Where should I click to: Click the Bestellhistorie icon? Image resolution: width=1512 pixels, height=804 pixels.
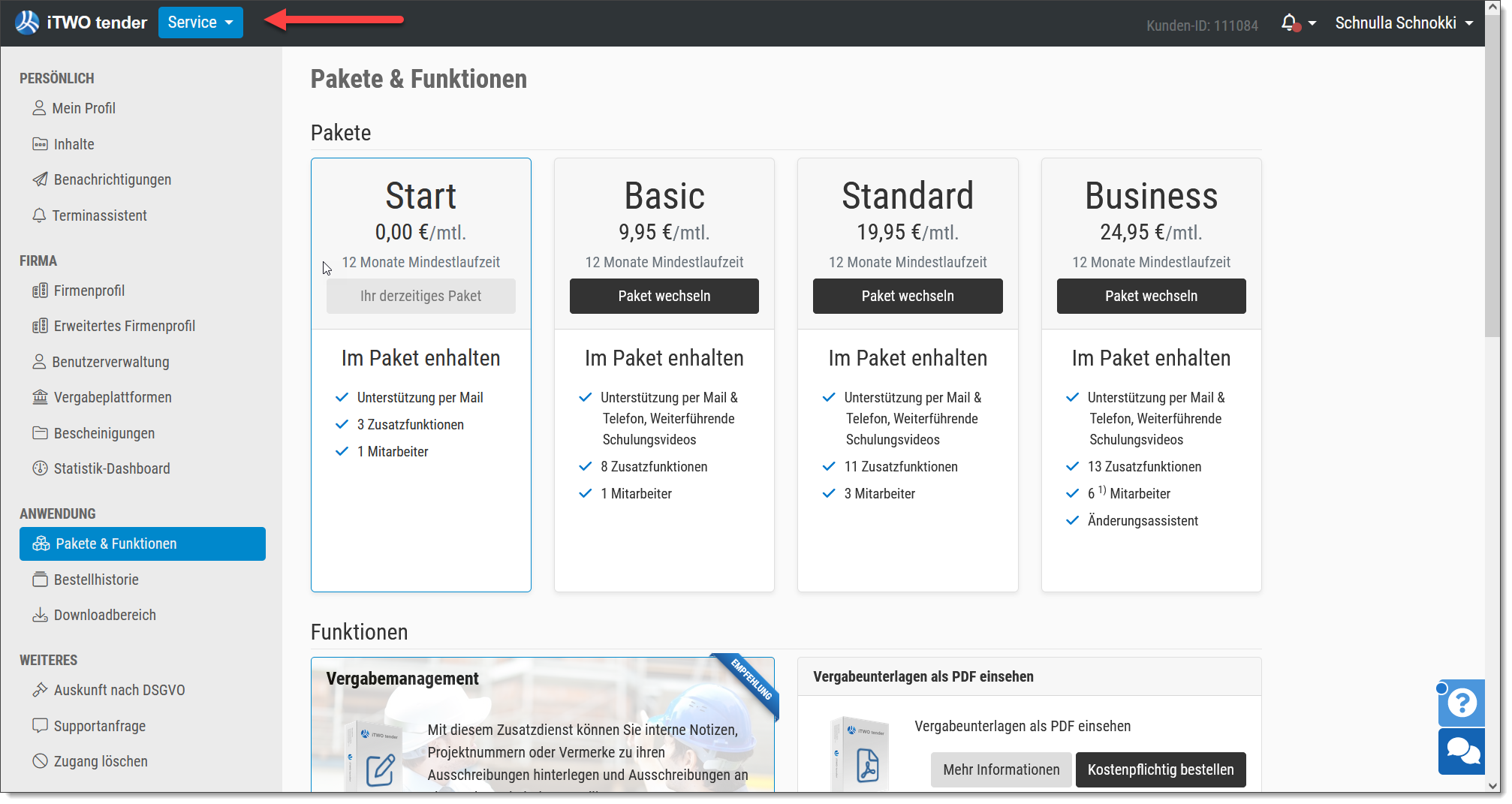click(40, 580)
